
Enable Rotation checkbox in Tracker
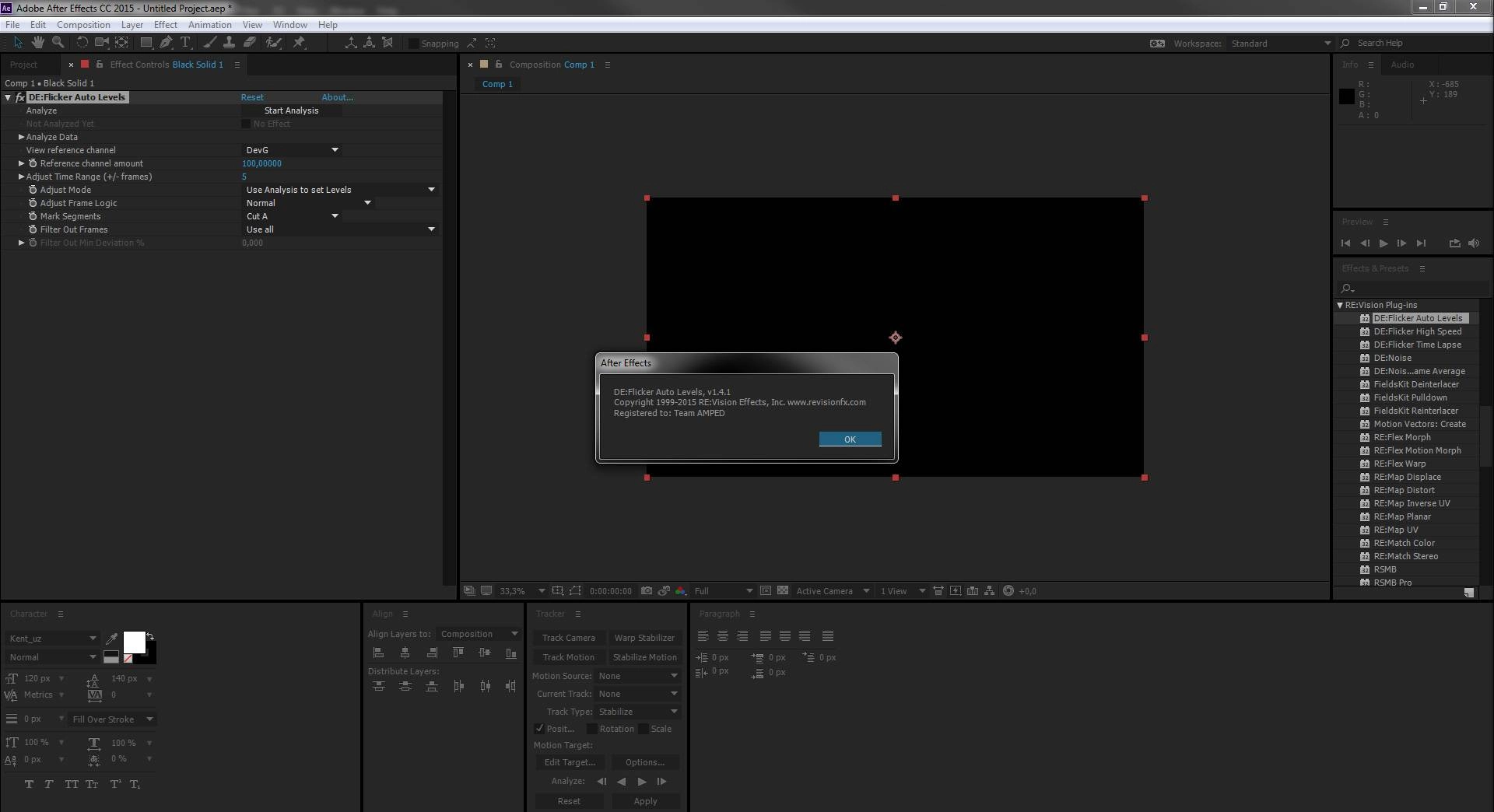(x=592, y=729)
